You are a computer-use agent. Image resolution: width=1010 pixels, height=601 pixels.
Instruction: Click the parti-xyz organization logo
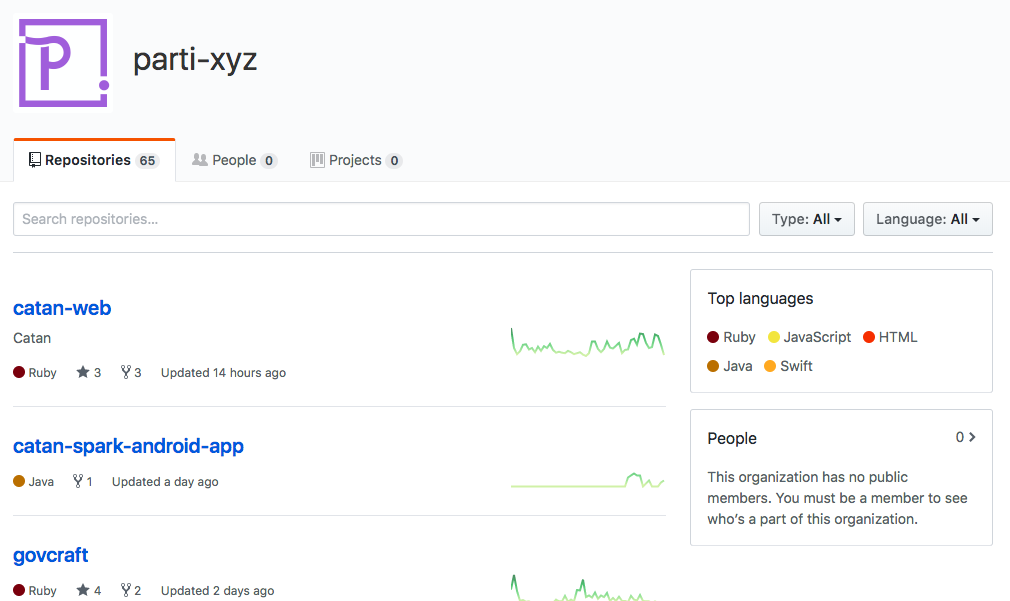point(62,62)
